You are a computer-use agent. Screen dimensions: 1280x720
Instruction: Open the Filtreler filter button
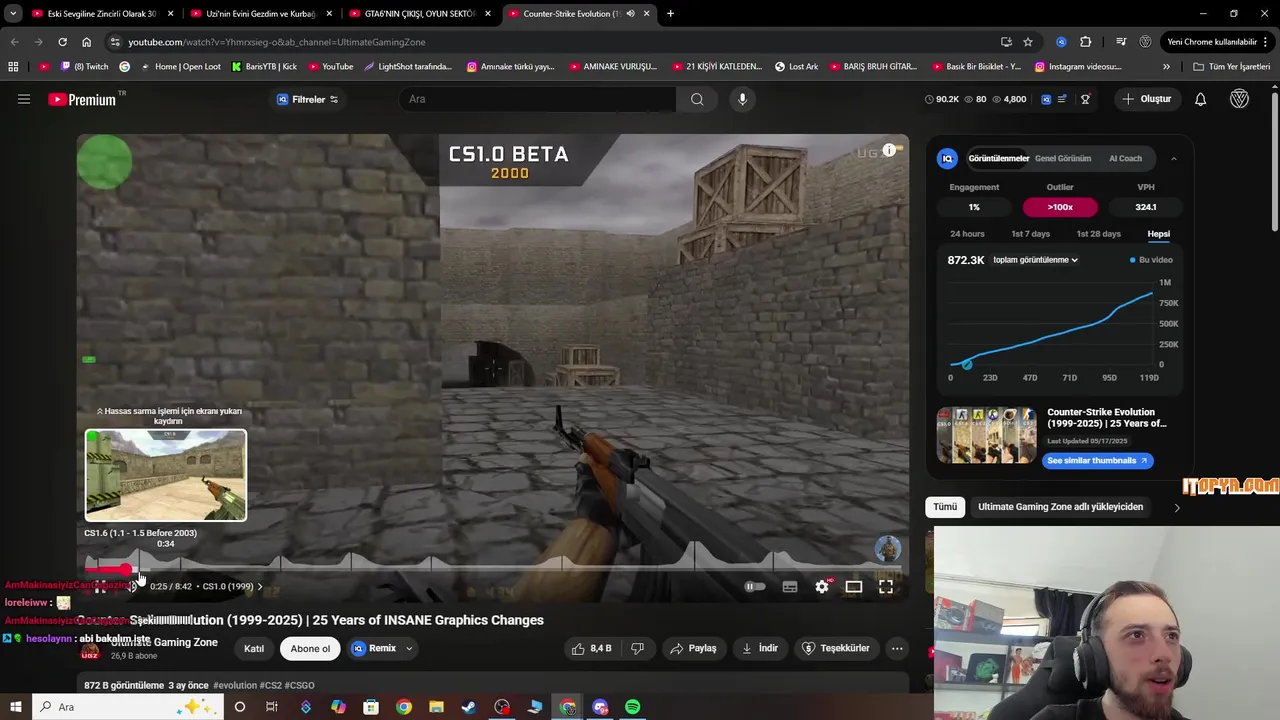click(307, 99)
